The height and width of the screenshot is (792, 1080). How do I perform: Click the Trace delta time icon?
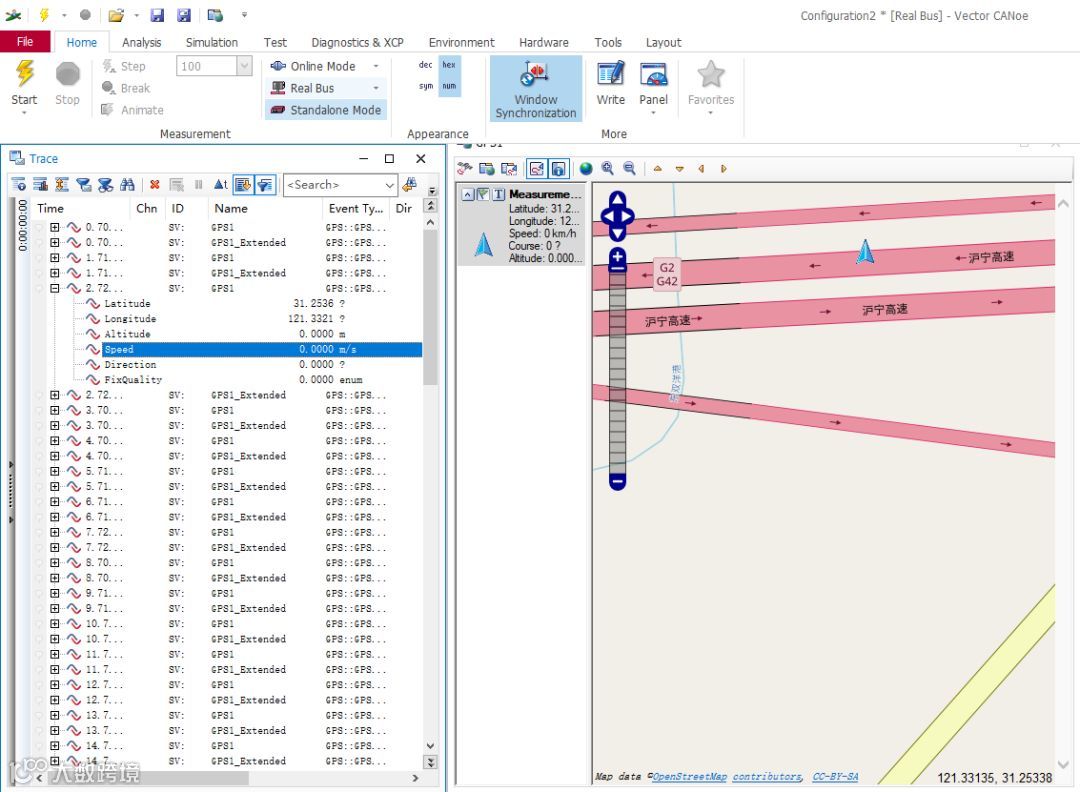[220, 185]
